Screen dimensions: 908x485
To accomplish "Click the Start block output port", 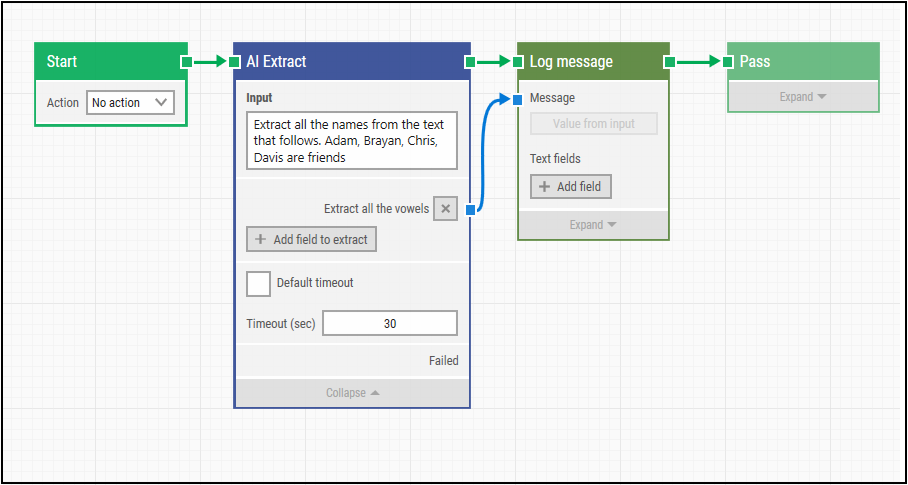I will pyautogui.click(x=186, y=62).
